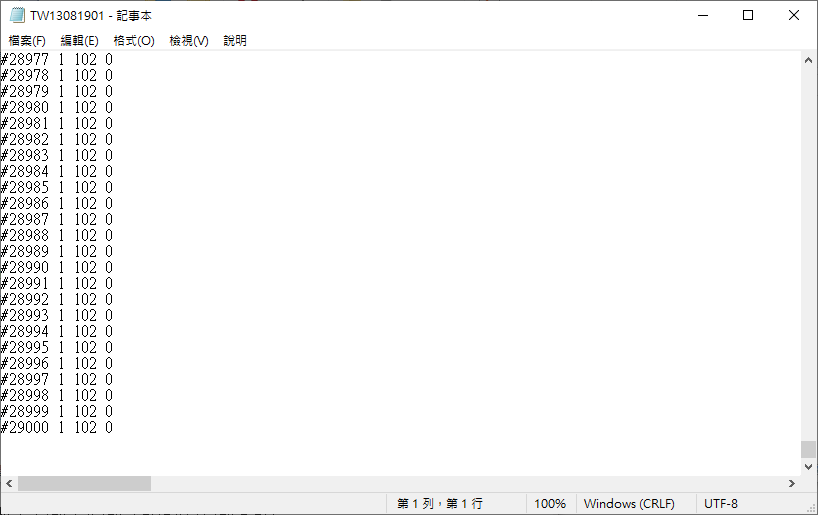Click the title text TW13081901 - 記事本
The height and width of the screenshot is (515, 818).
click(x=91, y=16)
